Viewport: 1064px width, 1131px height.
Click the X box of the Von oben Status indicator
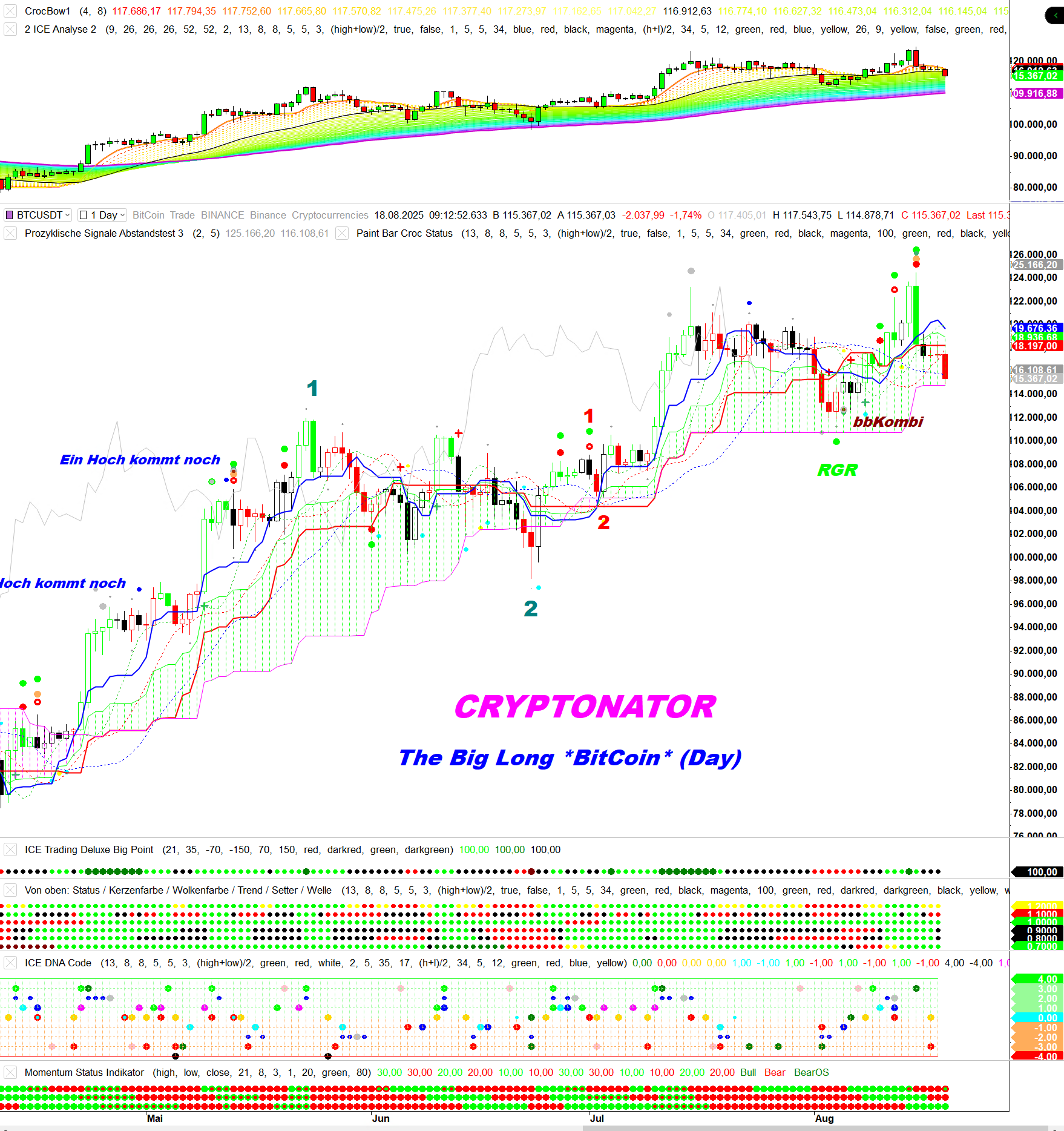(x=10, y=891)
